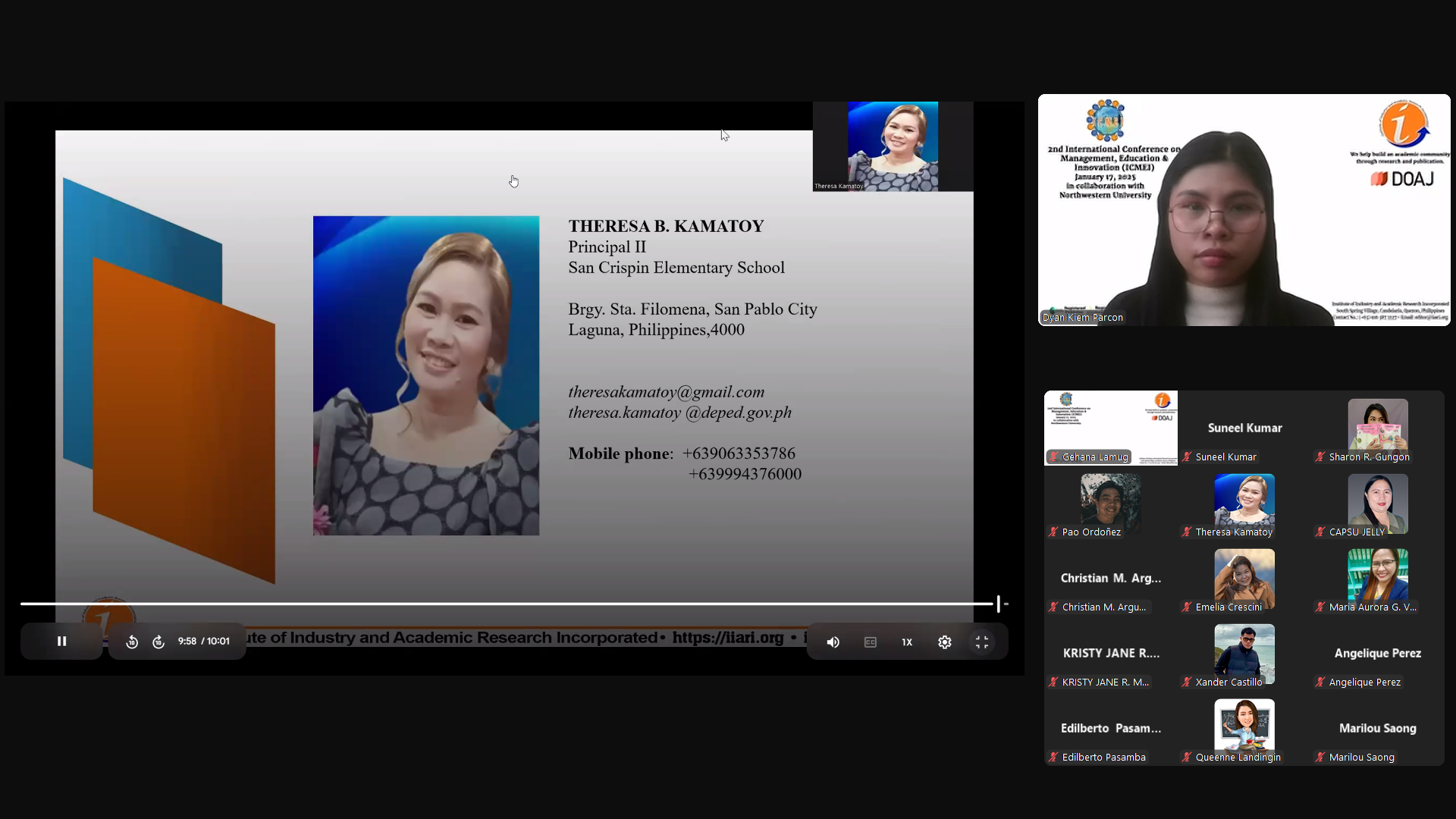Open the 1X playback speed menu
The height and width of the screenshot is (819, 1456).
[907, 642]
